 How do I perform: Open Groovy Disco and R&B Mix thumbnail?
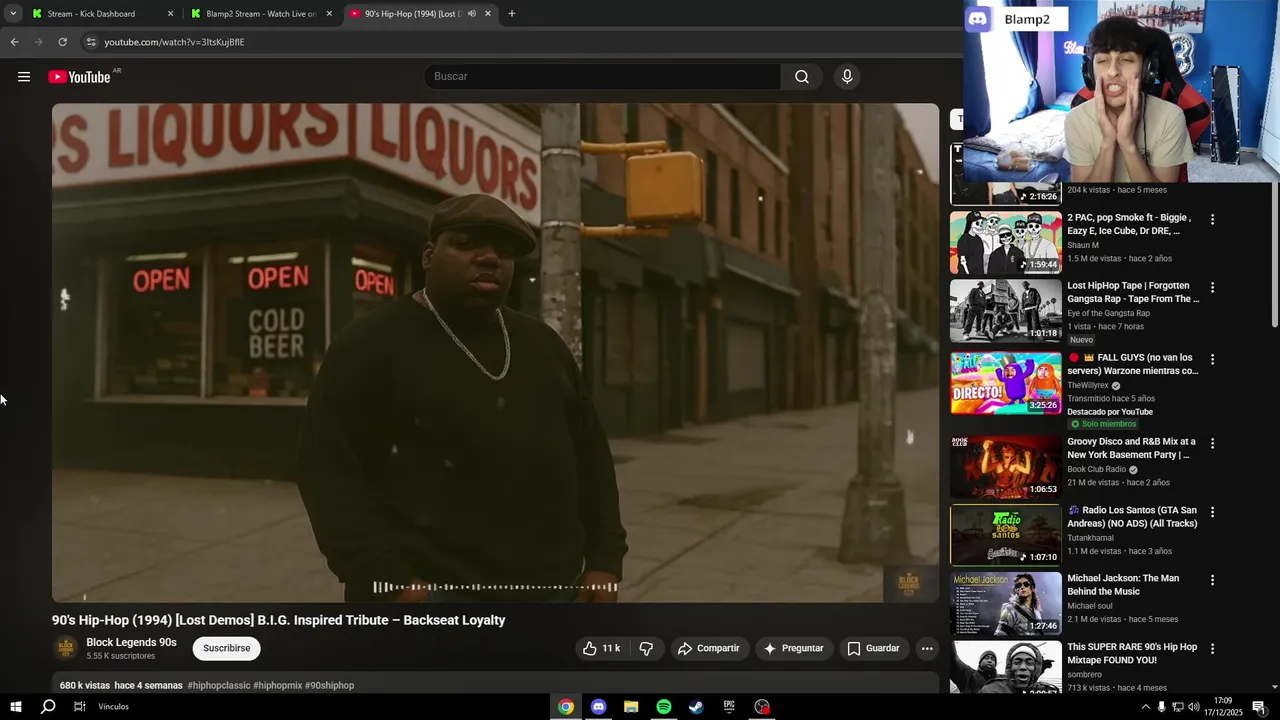(x=1005, y=467)
